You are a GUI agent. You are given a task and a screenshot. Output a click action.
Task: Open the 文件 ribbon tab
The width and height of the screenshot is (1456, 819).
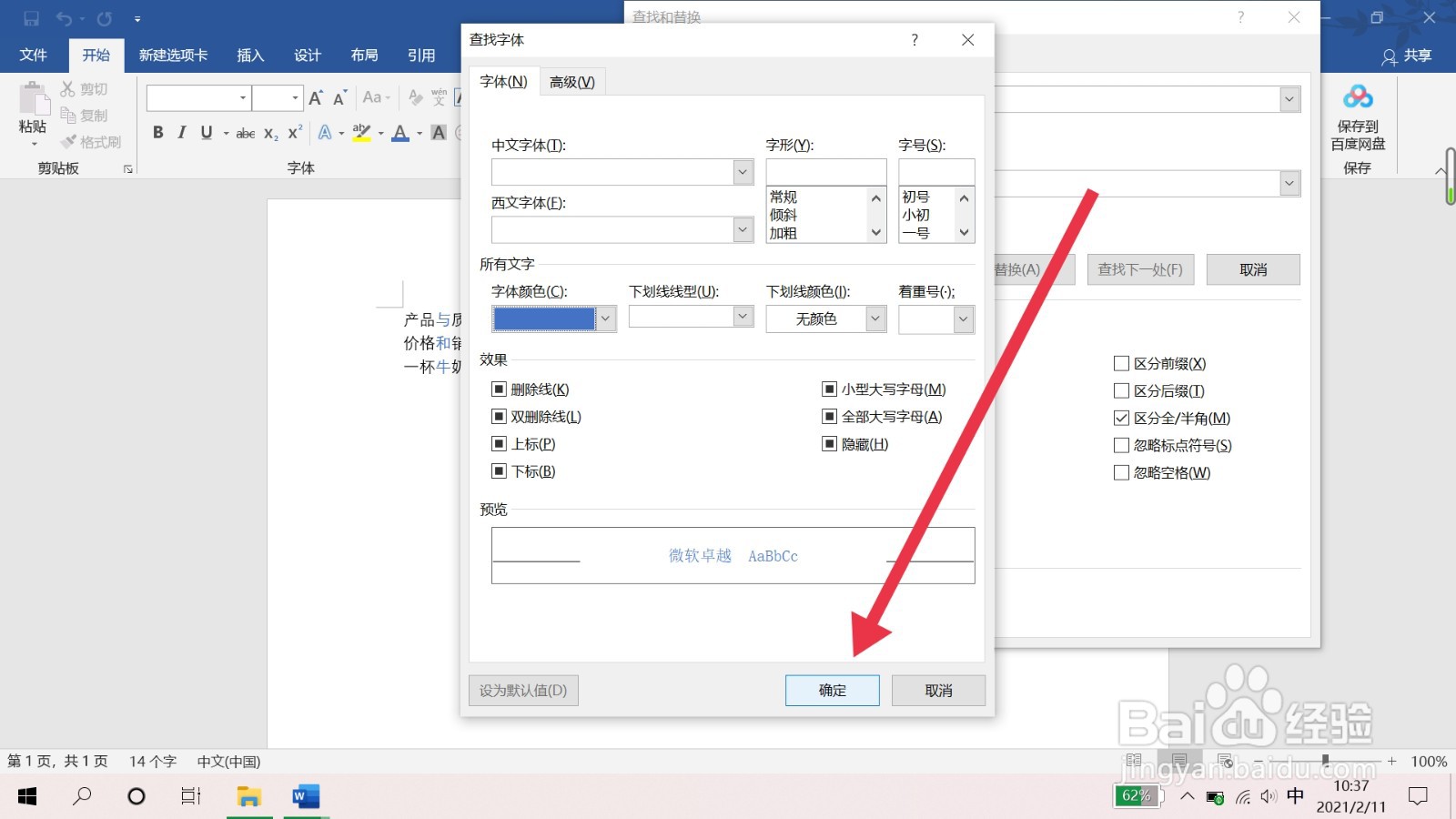pos(34,56)
